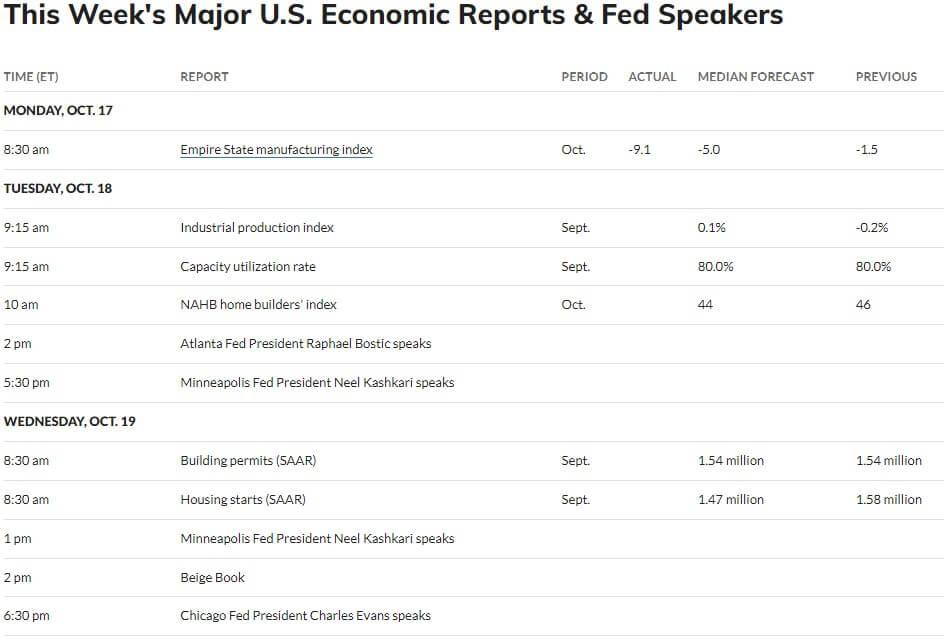Viewport: 948px width, 640px height.
Task: Select the Monday, Oct. 17 heading
Action: pyautogui.click(x=58, y=111)
